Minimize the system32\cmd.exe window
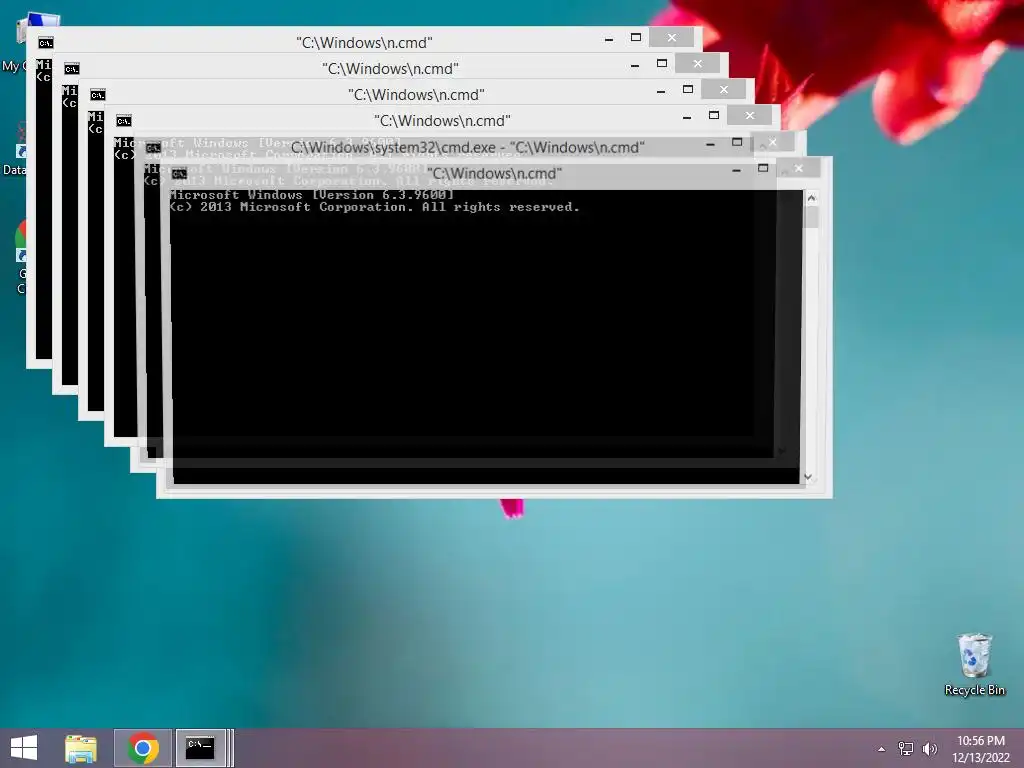Screen dimensions: 1024x768 pos(711,144)
